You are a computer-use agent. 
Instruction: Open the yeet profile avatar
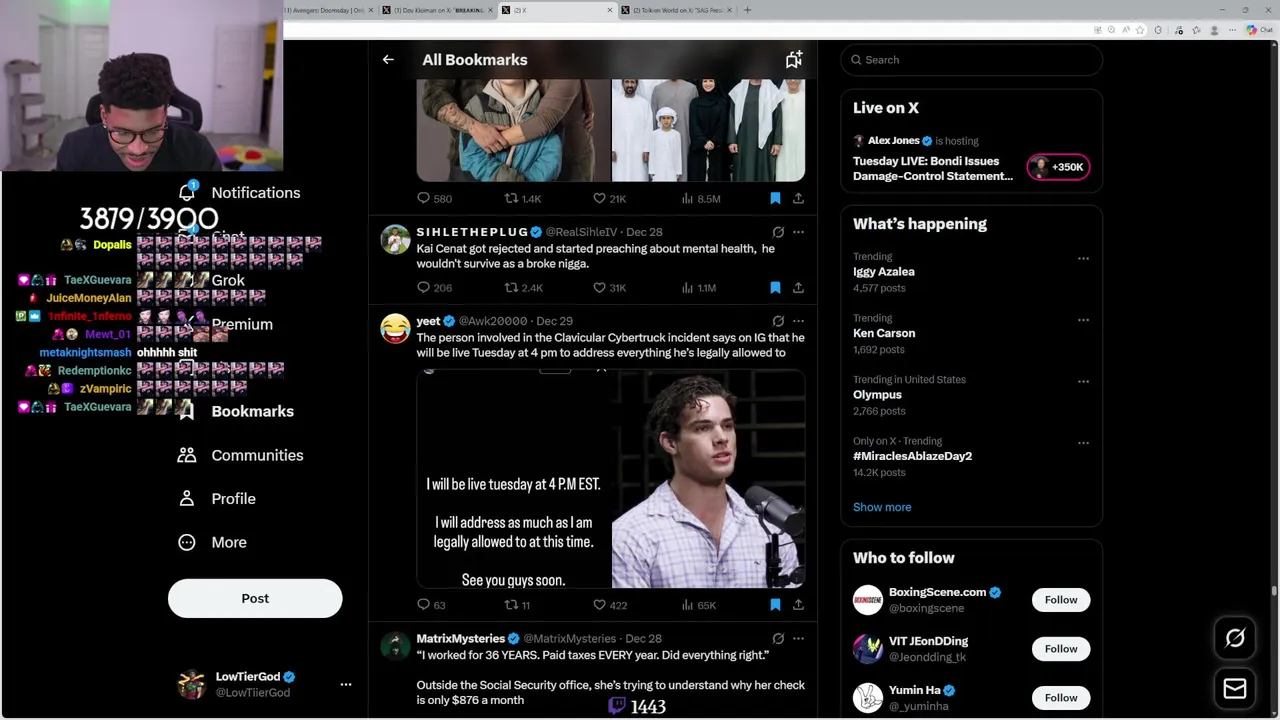pos(395,328)
